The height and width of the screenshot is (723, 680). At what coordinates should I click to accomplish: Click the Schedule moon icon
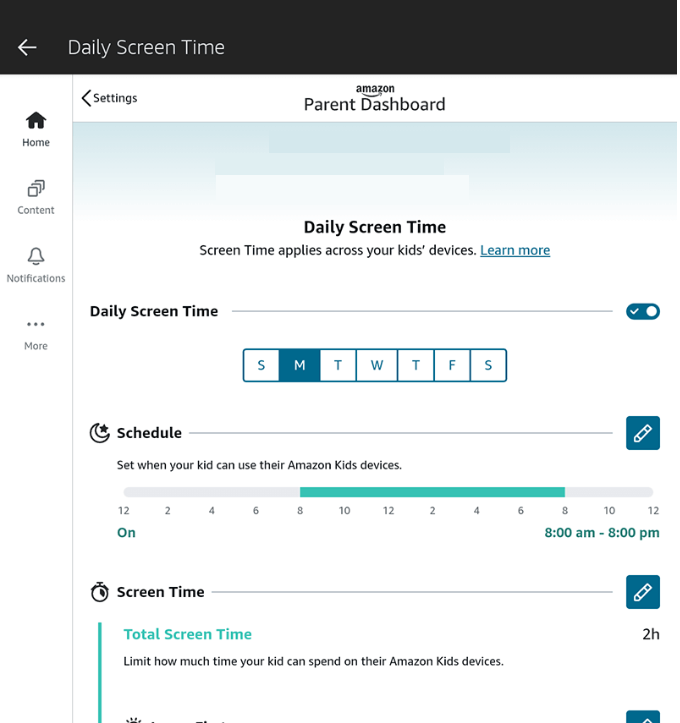pos(100,433)
